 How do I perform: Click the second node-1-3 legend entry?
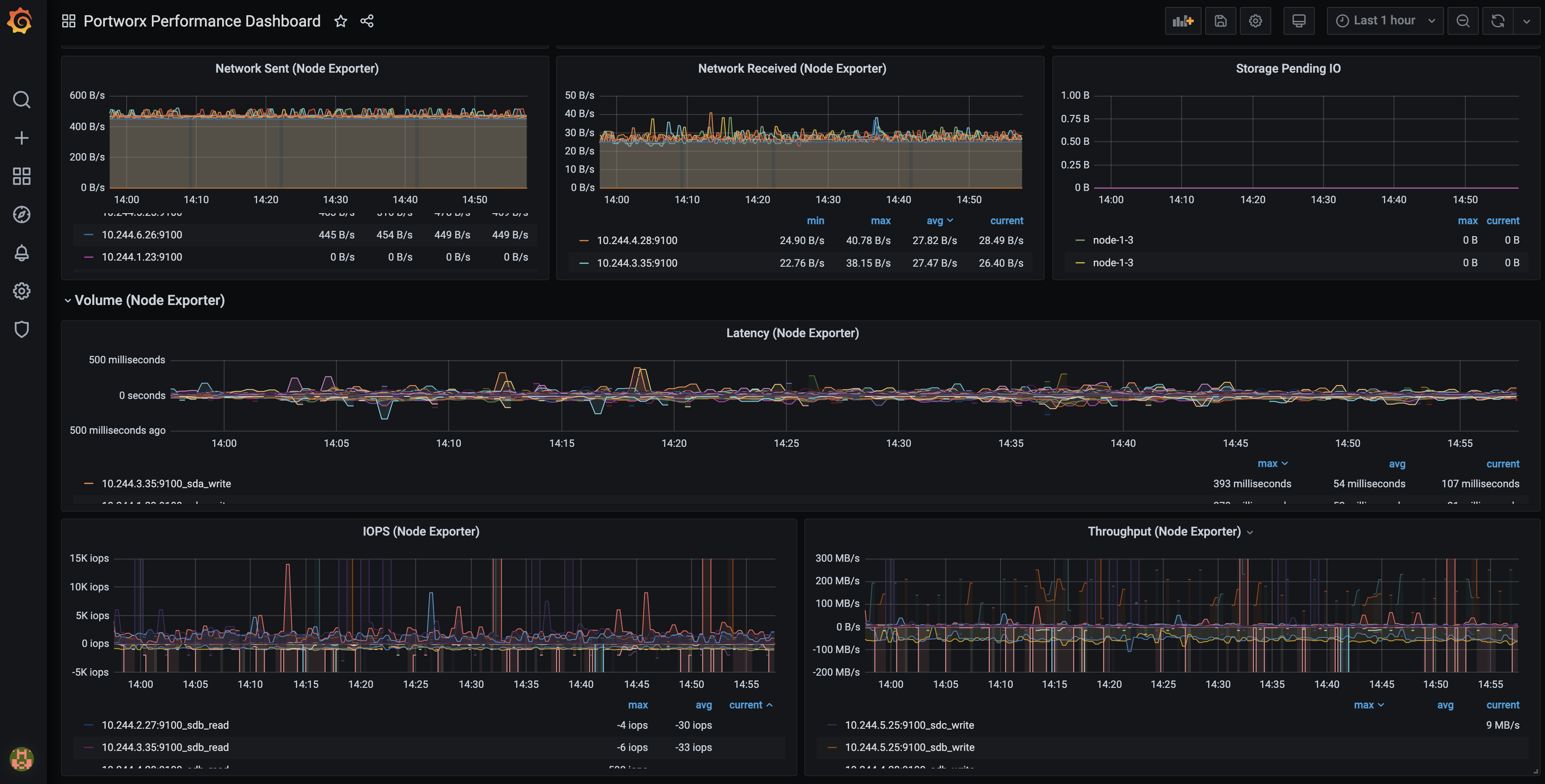click(1112, 262)
